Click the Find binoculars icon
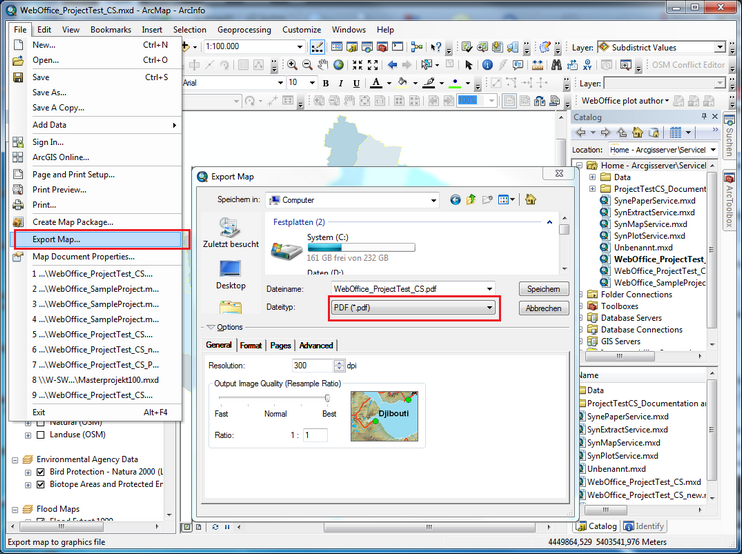Image resolution: width=742 pixels, height=554 pixels. (556, 65)
